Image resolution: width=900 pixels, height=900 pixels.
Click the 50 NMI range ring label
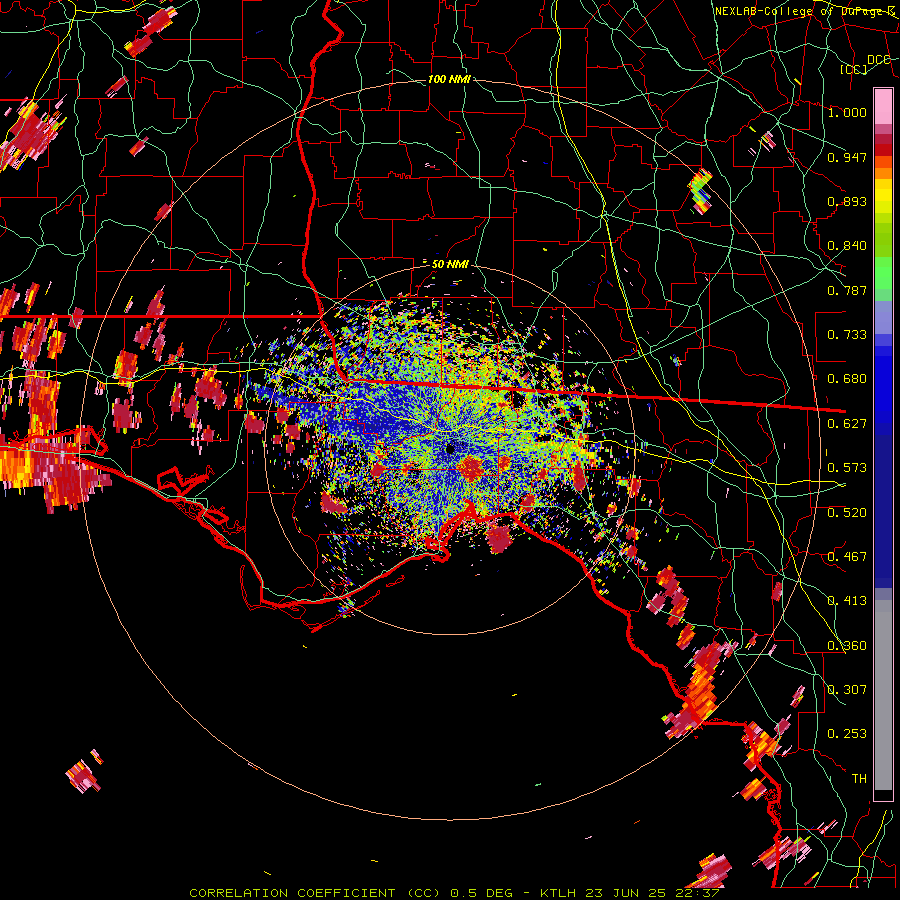click(450, 264)
